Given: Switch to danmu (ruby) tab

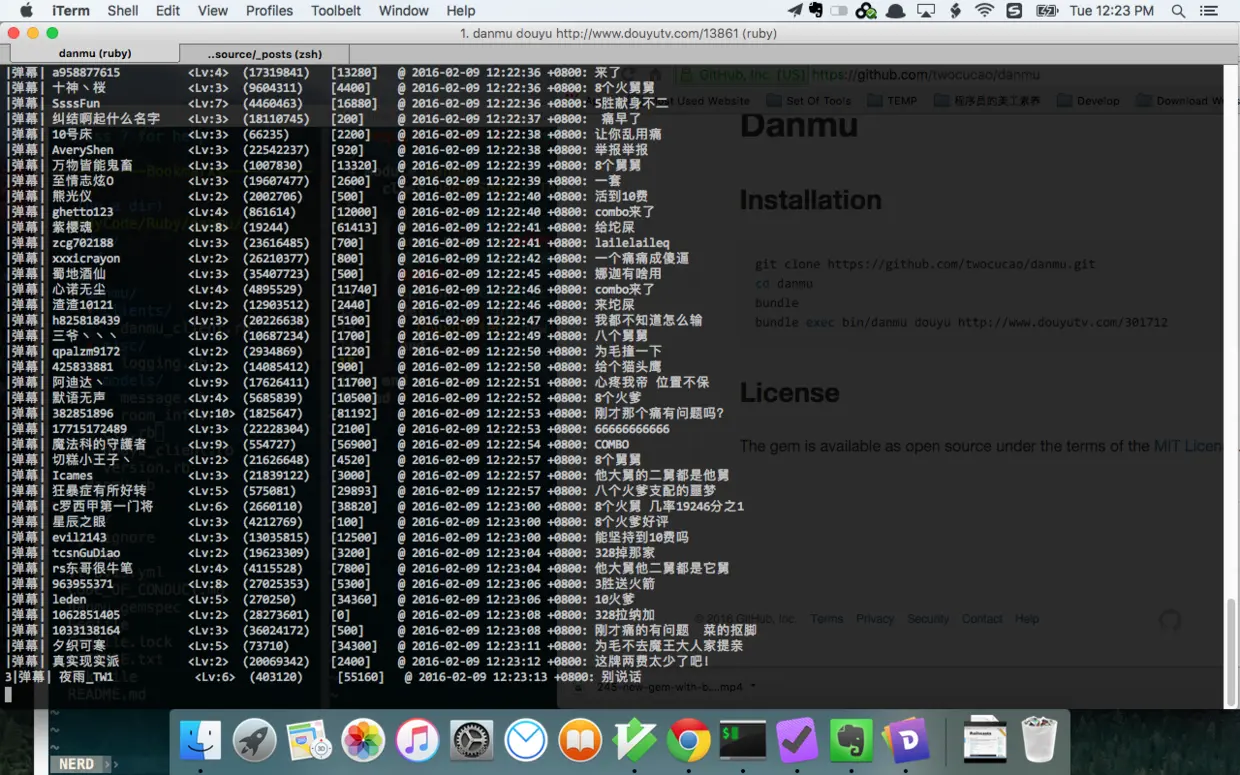Looking at the screenshot, I should pos(95,53).
